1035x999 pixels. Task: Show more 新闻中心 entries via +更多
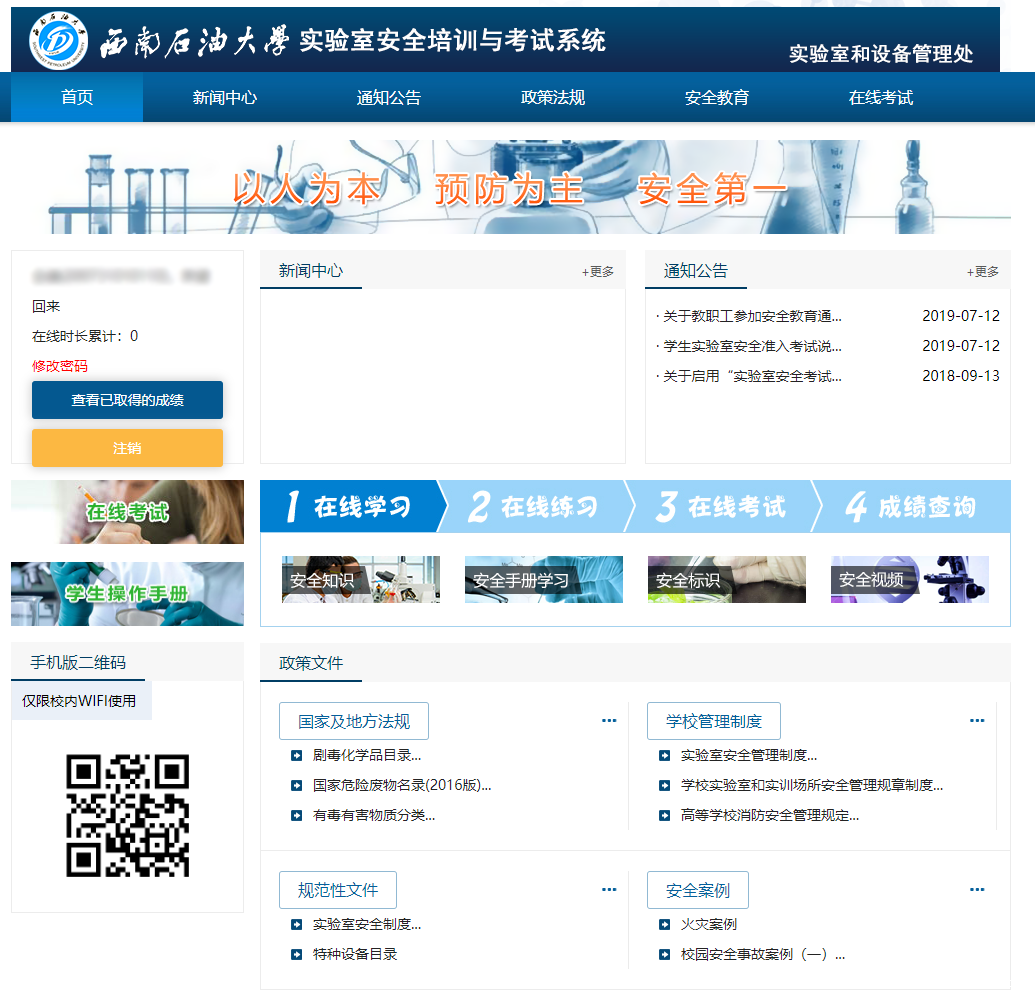(x=598, y=272)
